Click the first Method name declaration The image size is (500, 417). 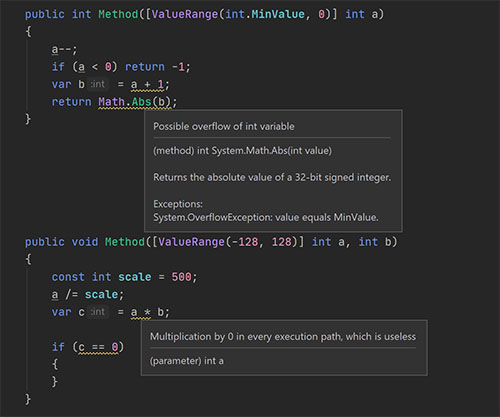pyautogui.click(x=118, y=14)
